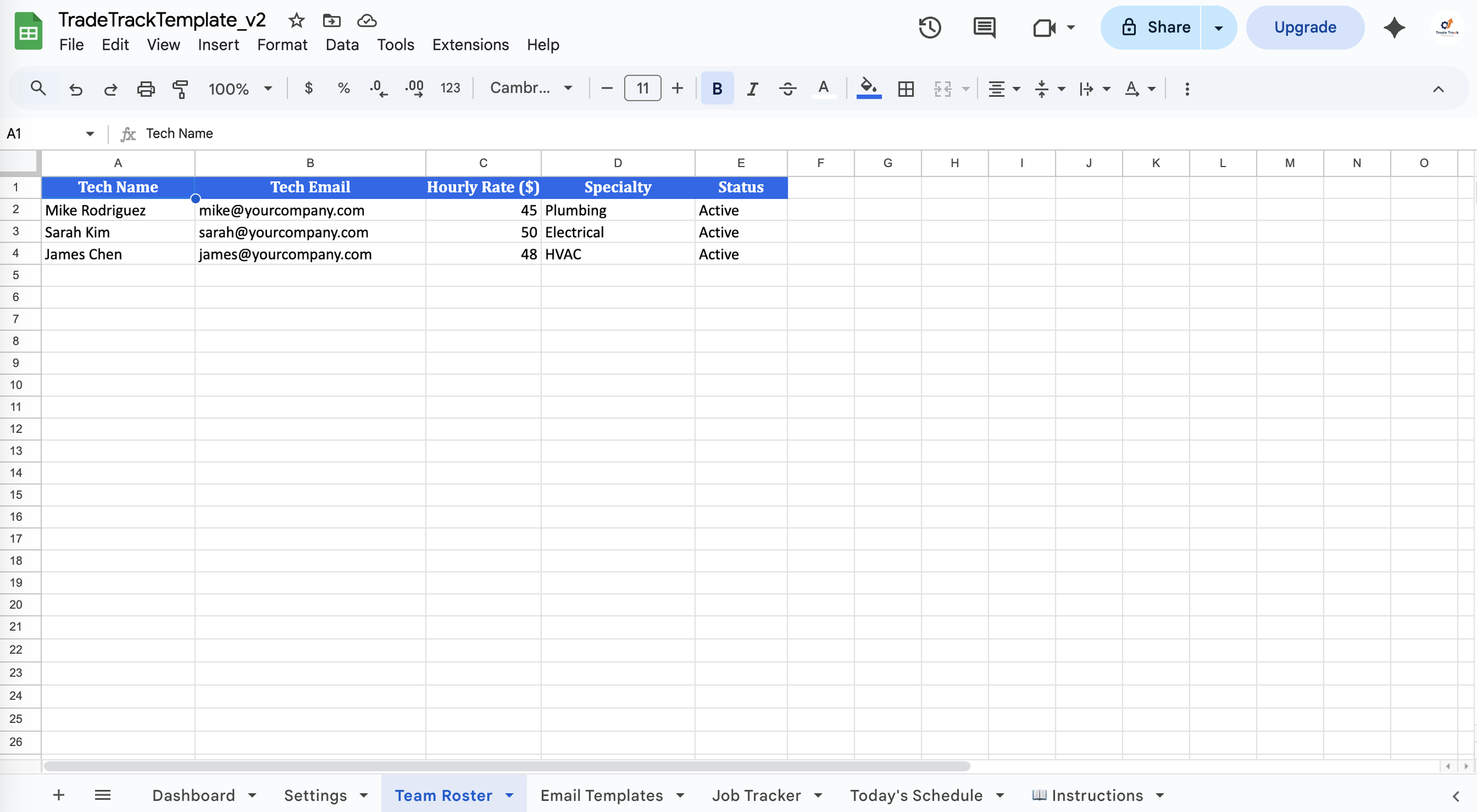
Task: Switch to the Job Tracker sheet tab
Action: pyautogui.click(x=756, y=795)
